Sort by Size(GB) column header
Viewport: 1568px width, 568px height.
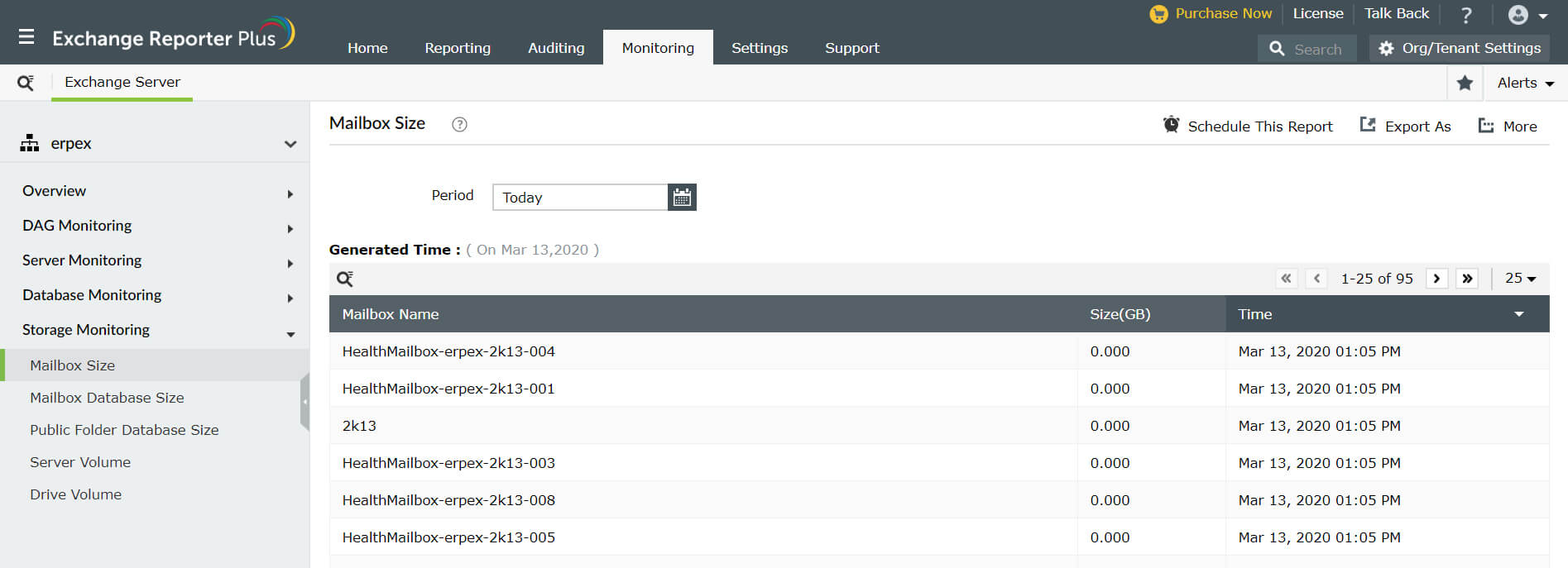[1120, 314]
